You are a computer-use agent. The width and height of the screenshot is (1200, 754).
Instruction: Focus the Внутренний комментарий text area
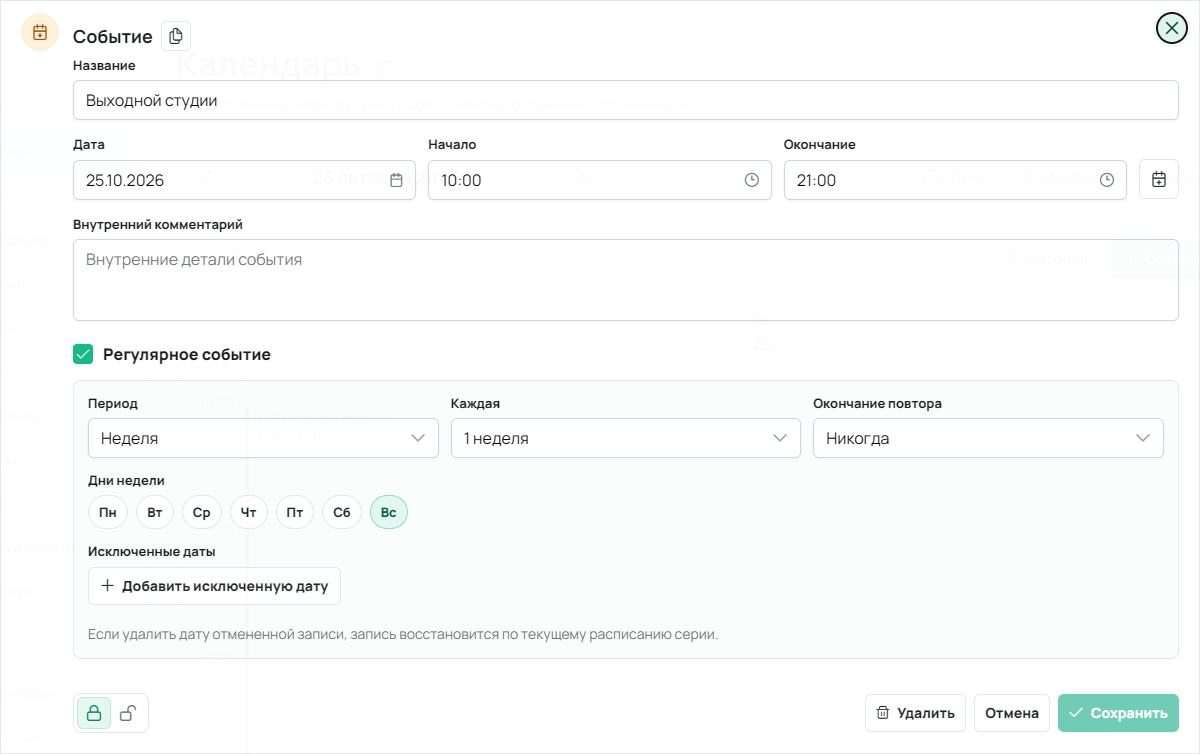(x=626, y=280)
